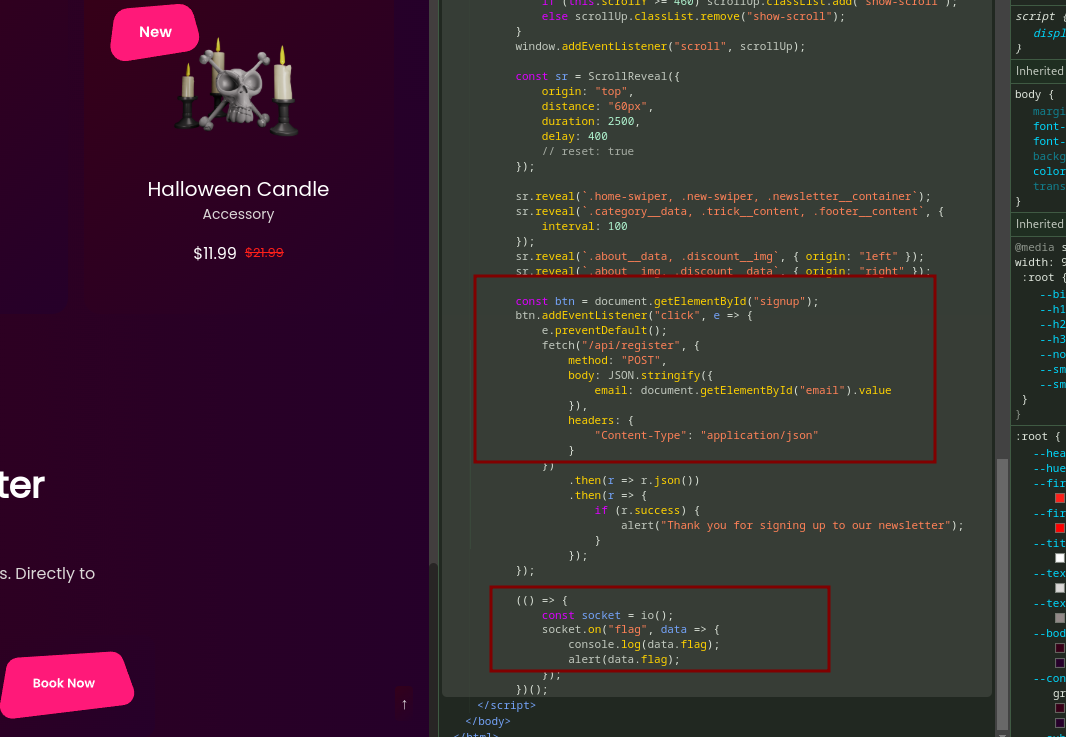Click the alert "Thank you for signing up" line
Viewport: 1066px width, 737px height.
792,526
